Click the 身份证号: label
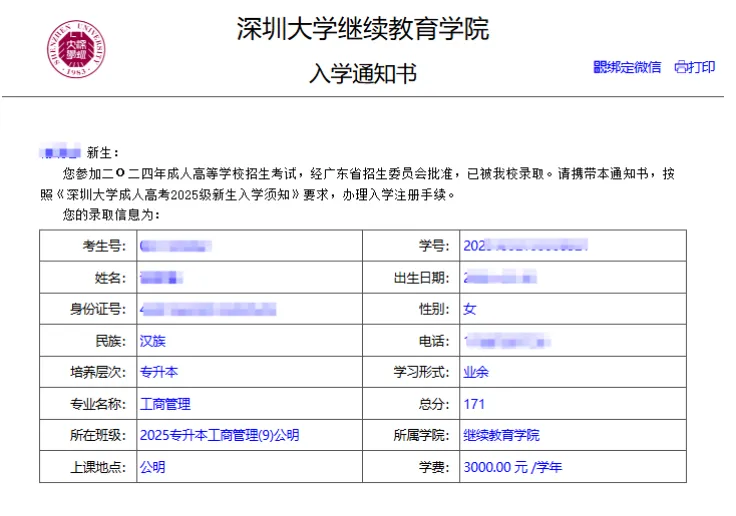The image size is (736, 516). [98, 309]
